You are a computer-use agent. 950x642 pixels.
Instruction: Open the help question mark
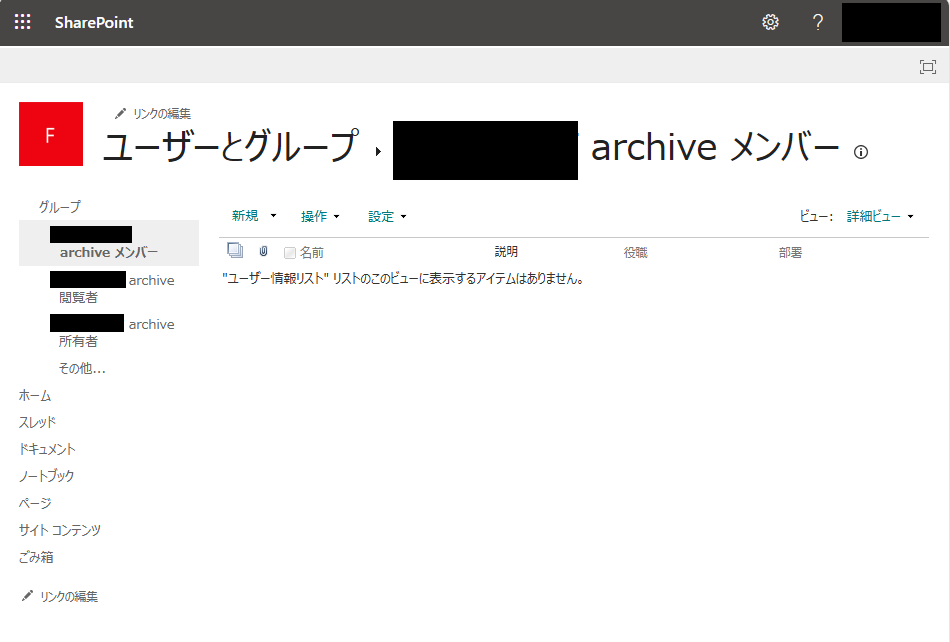pos(818,22)
